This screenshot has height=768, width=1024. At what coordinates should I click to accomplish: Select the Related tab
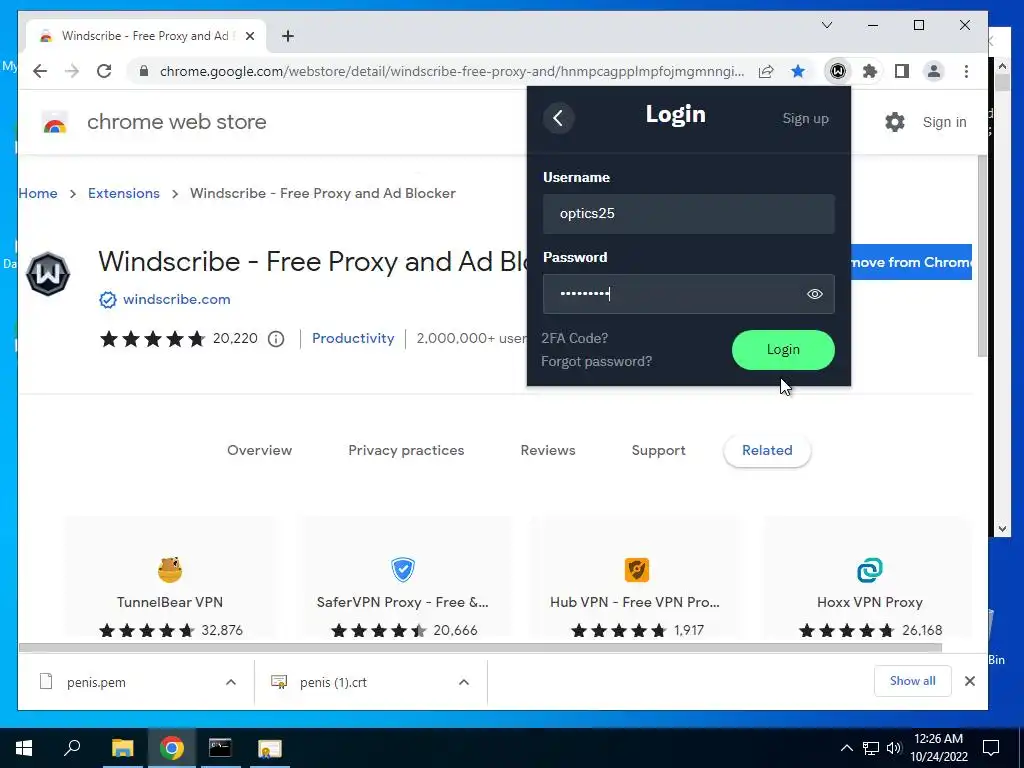tap(767, 451)
